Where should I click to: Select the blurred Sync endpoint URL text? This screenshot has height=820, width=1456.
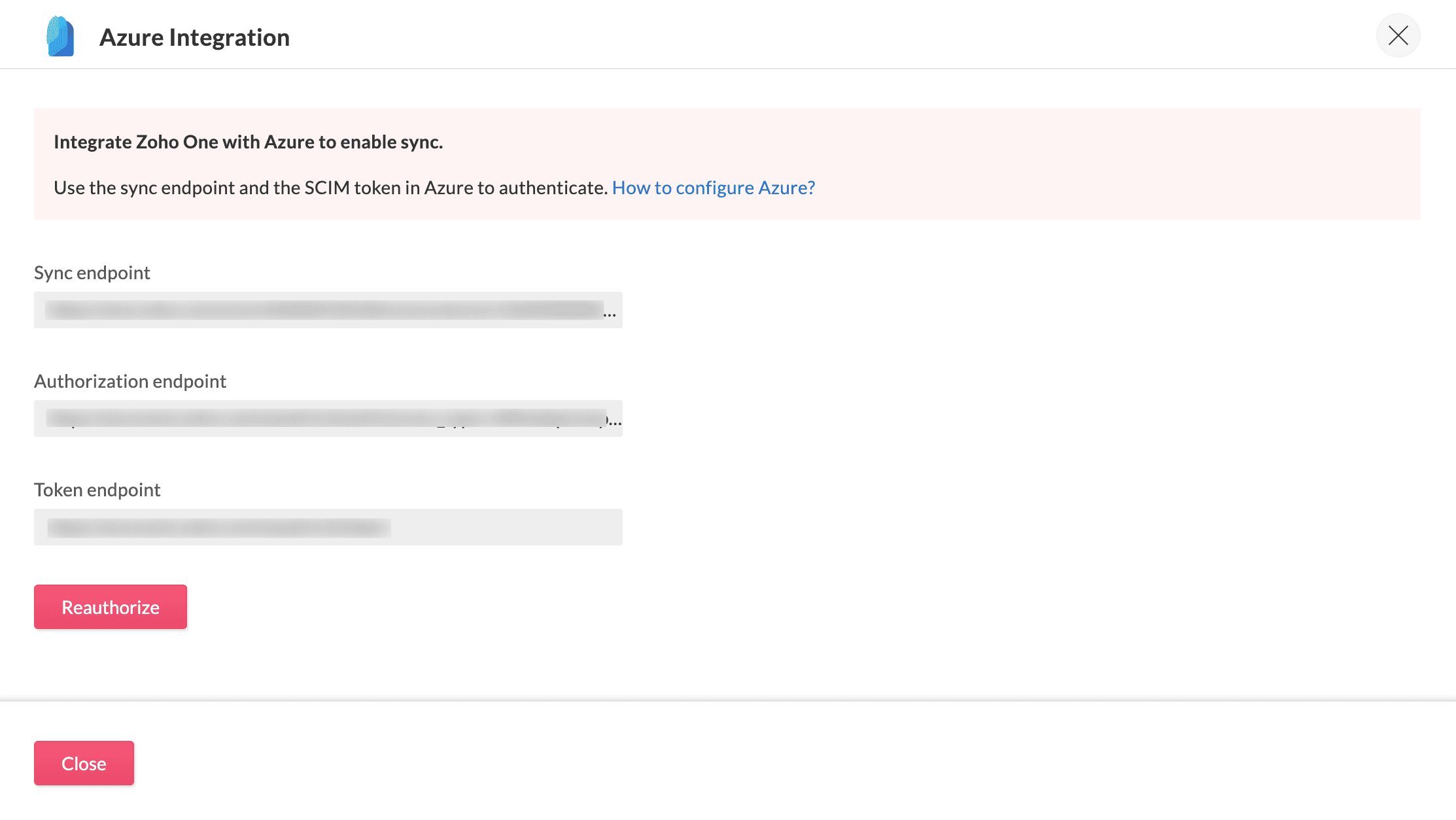pos(324,310)
